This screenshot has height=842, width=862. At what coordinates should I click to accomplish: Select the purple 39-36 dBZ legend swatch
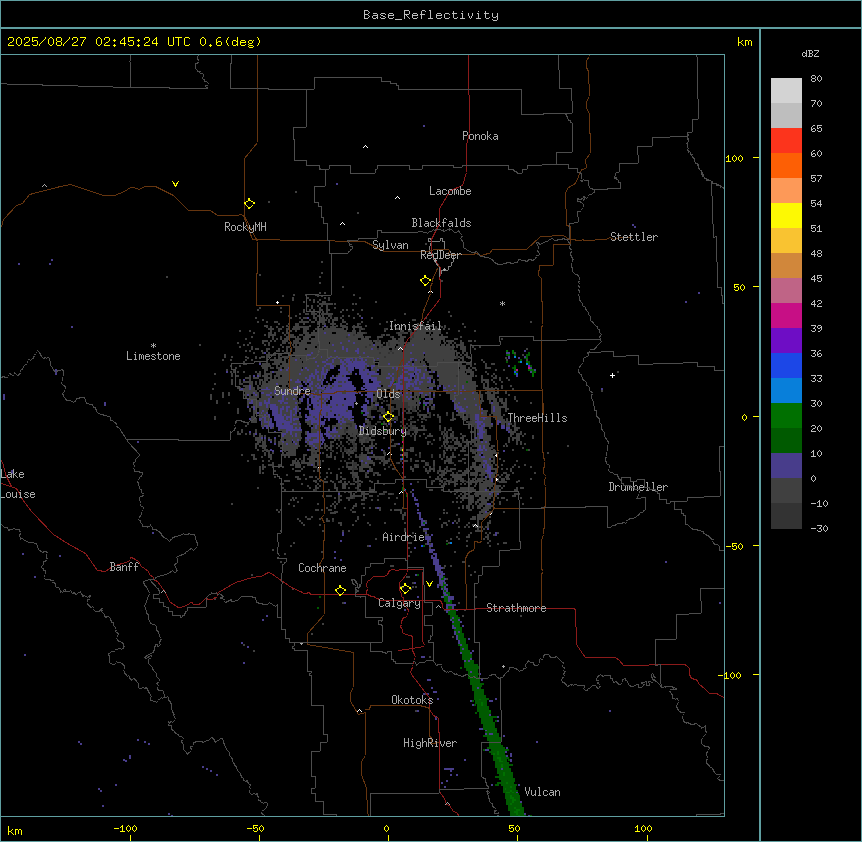click(786, 341)
